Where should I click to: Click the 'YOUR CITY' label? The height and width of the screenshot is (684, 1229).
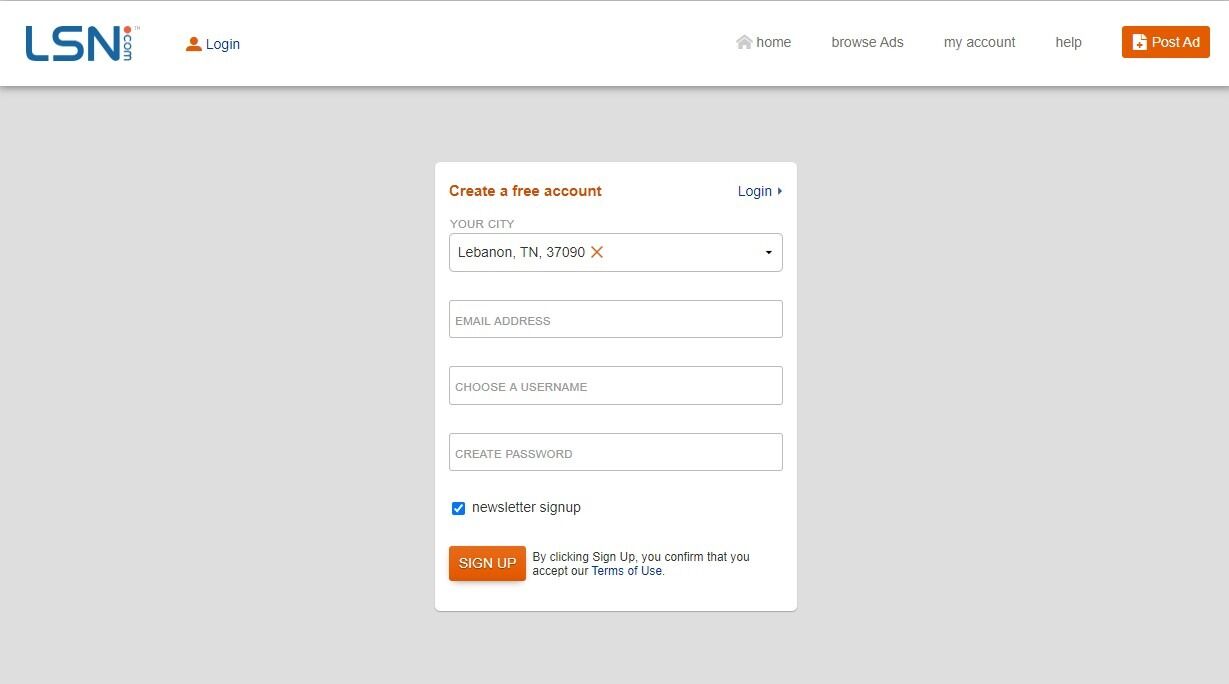point(482,224)
